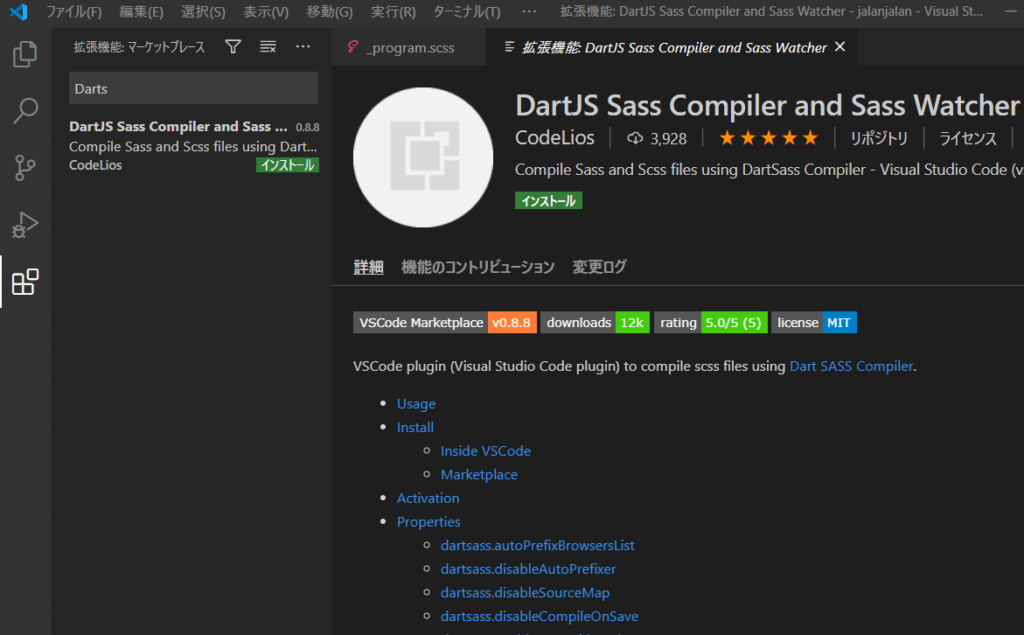Viewport: 1024px width, 635px height.
Task: Open the 実行(R) menu
Action: [393, 12]
